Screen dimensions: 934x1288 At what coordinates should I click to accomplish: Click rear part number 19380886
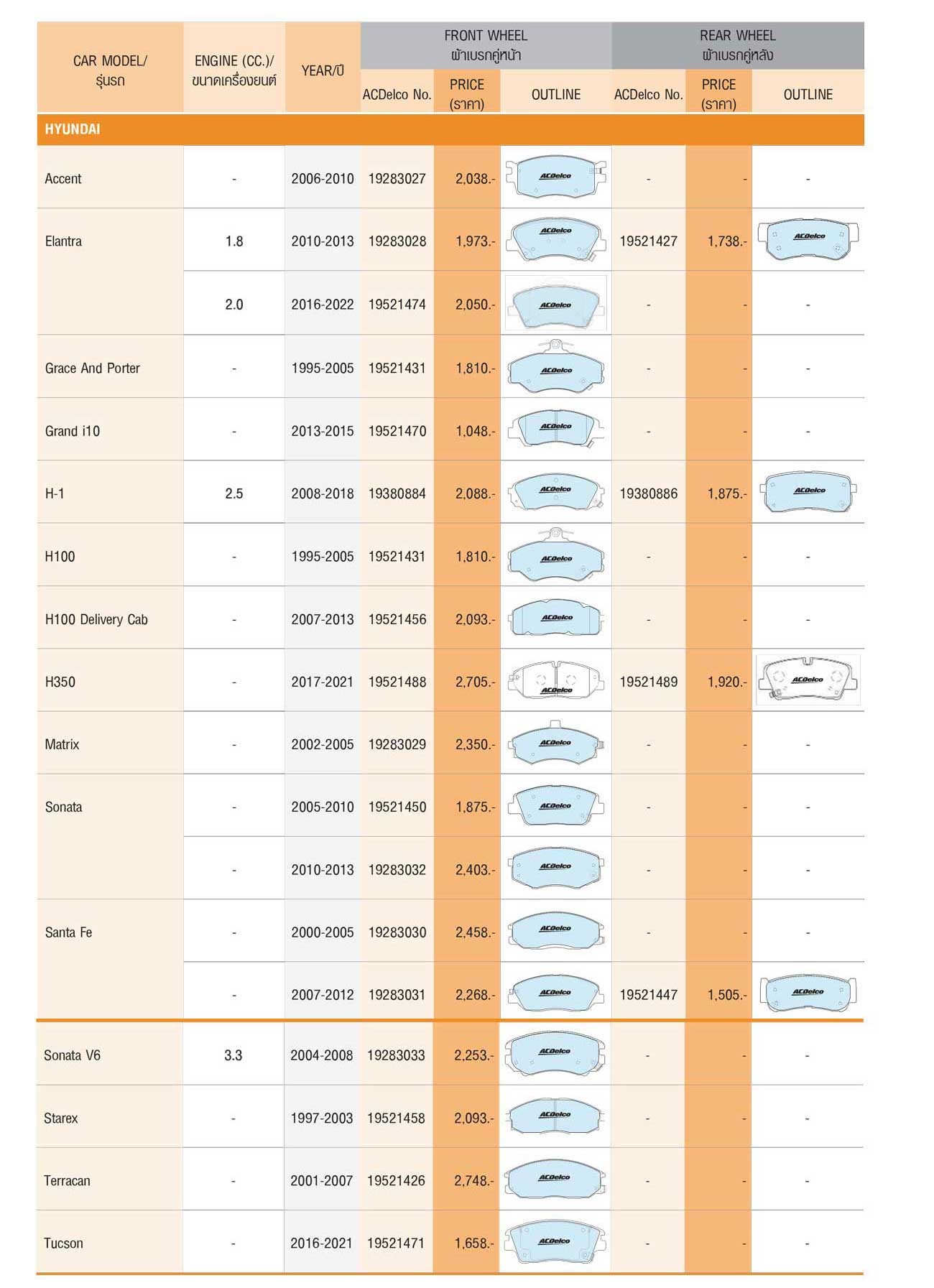(x=648, y=494)
